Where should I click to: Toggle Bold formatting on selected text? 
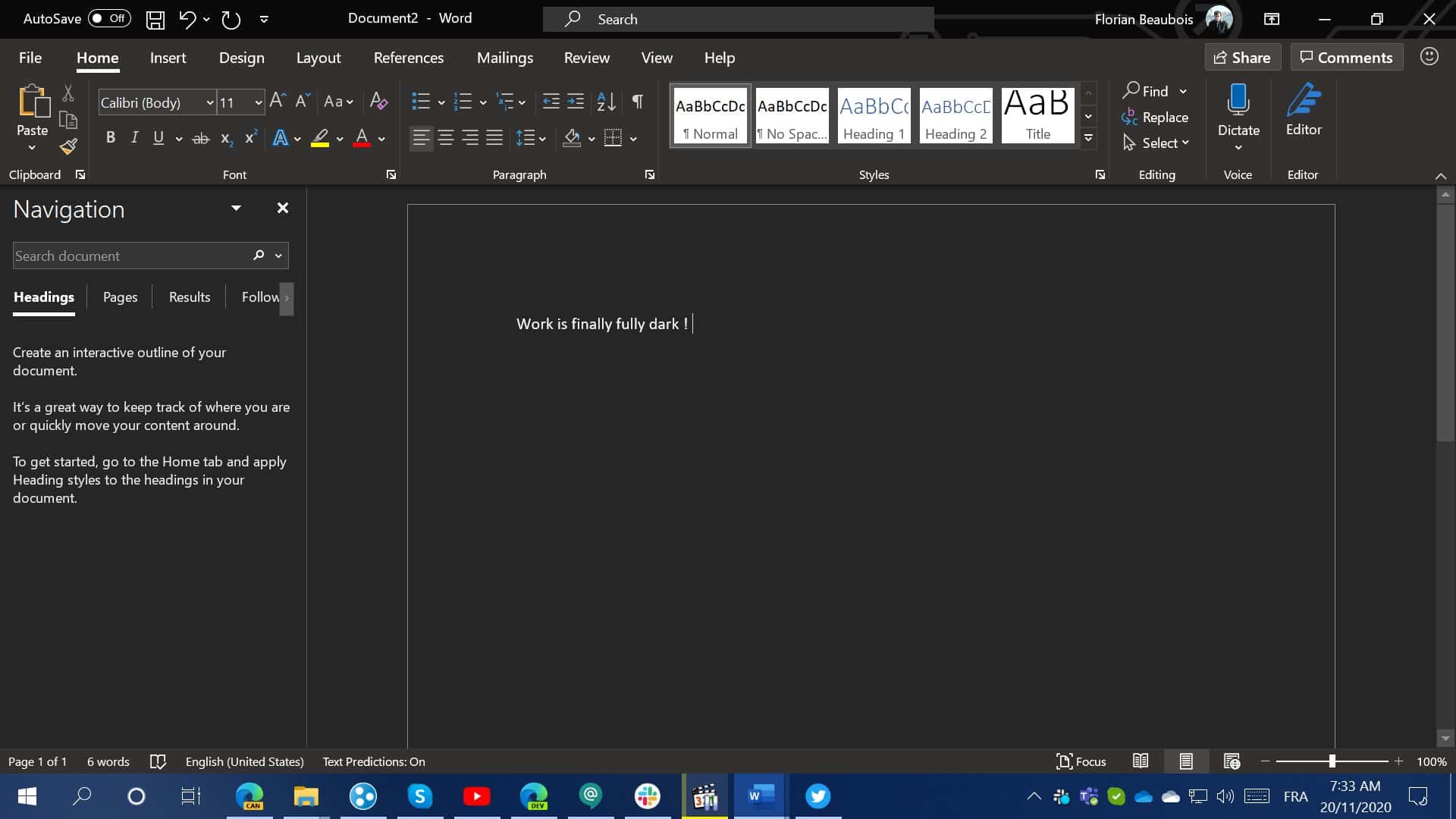pyautogui.click(x=110, y=138)
